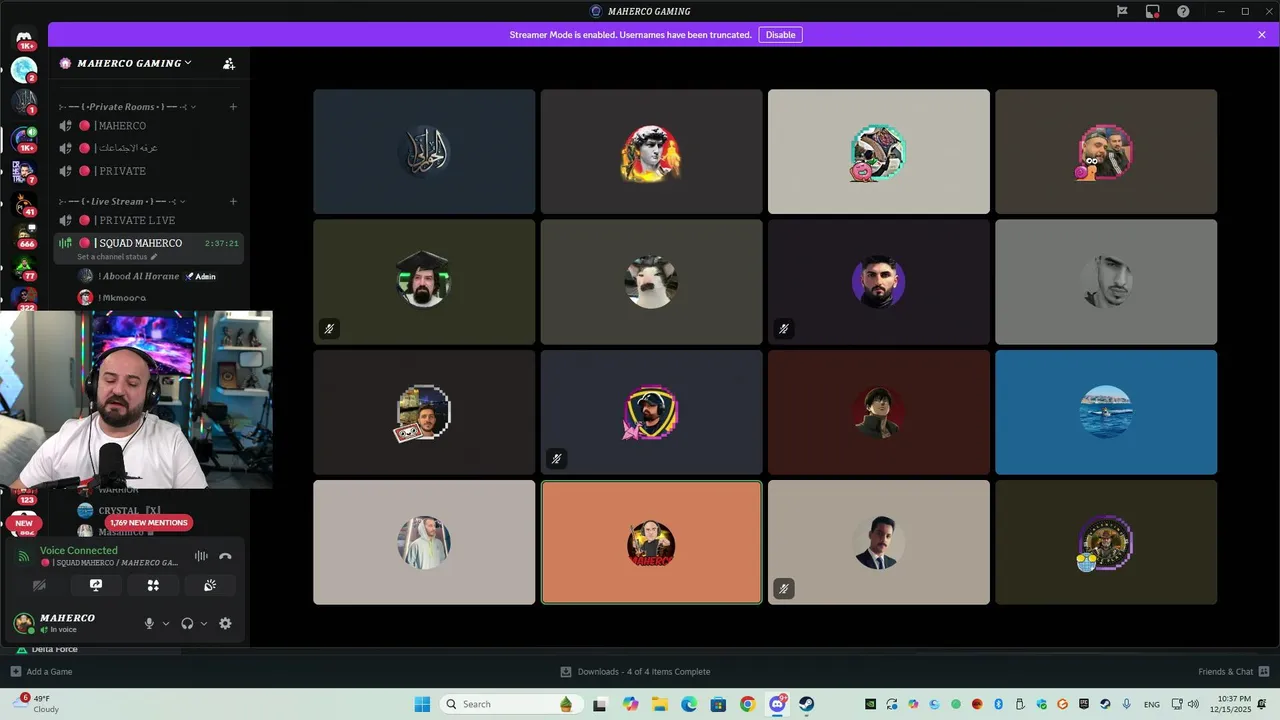
Task: Mute your microphone in the user panel
Action: pos(149,623)
